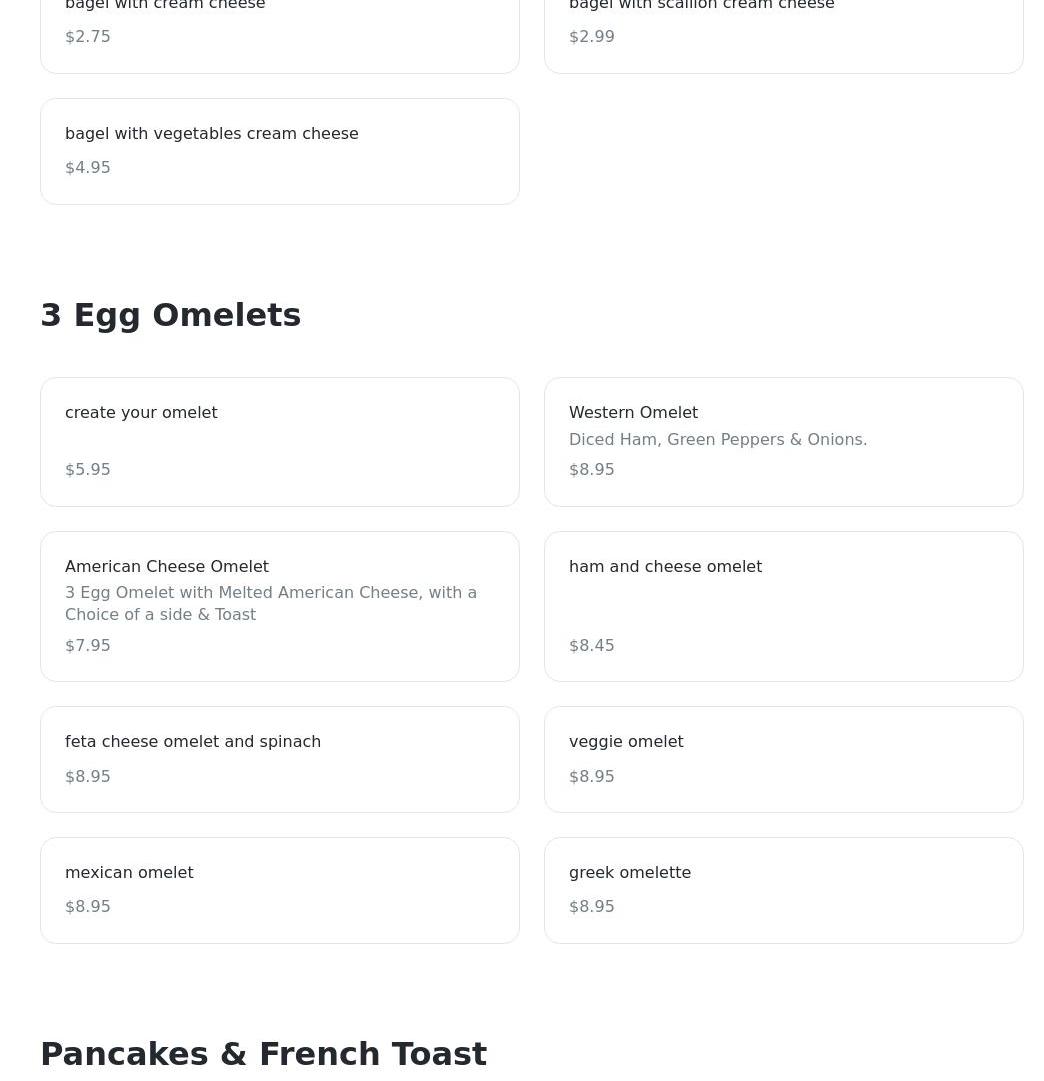Viewport: 1044px width, 1081px height.
Task: Pick the mexican omelet item
Action: [279, 891]
